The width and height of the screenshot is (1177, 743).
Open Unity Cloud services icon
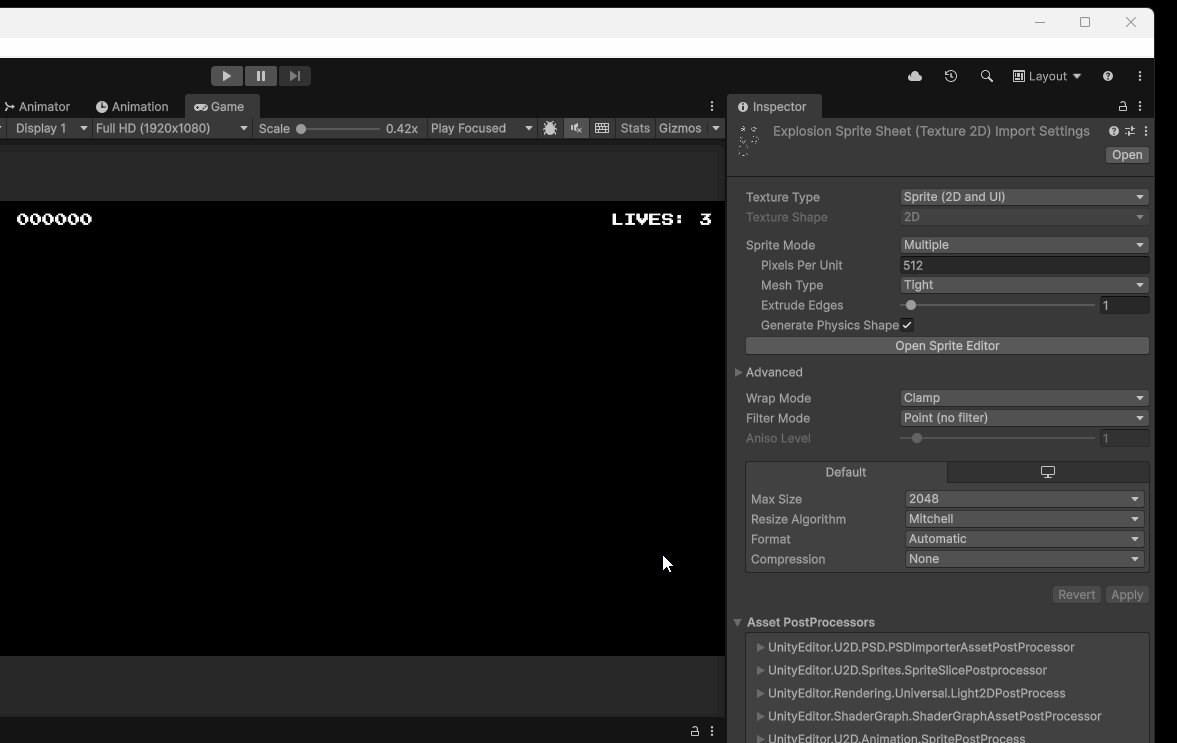[915, 76]
